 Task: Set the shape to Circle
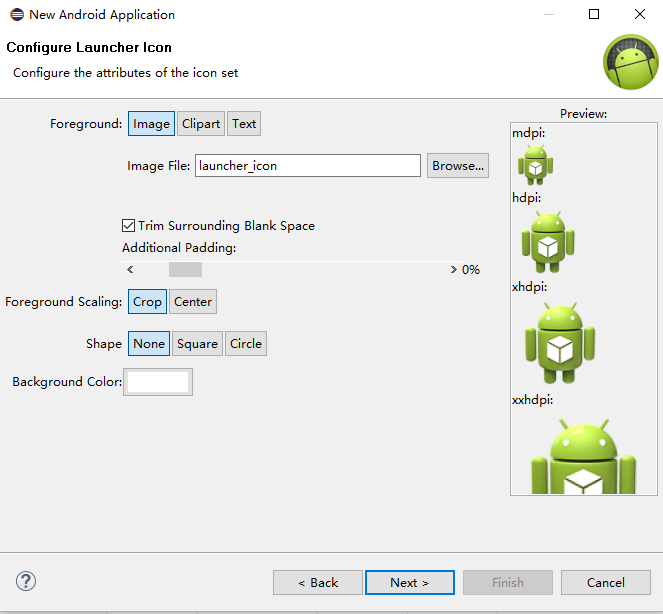246,343
